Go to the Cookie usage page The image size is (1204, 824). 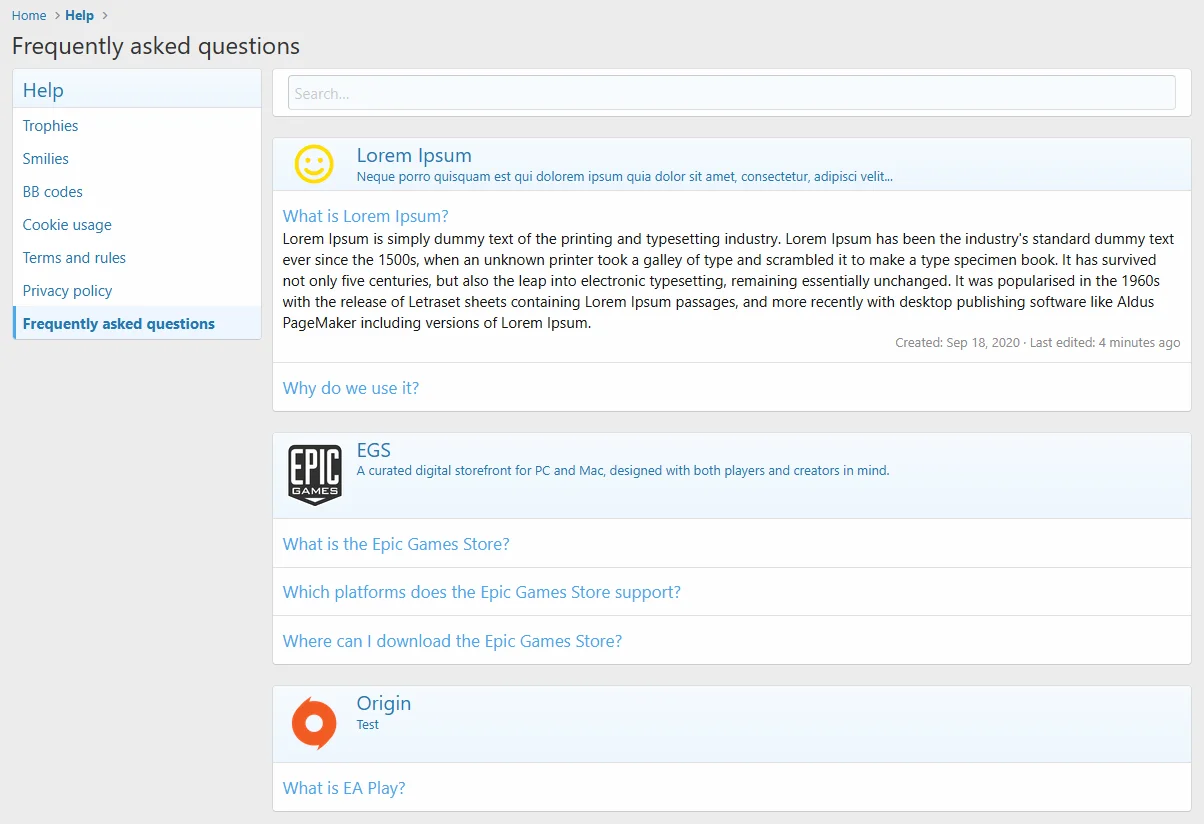pos(67,225)
